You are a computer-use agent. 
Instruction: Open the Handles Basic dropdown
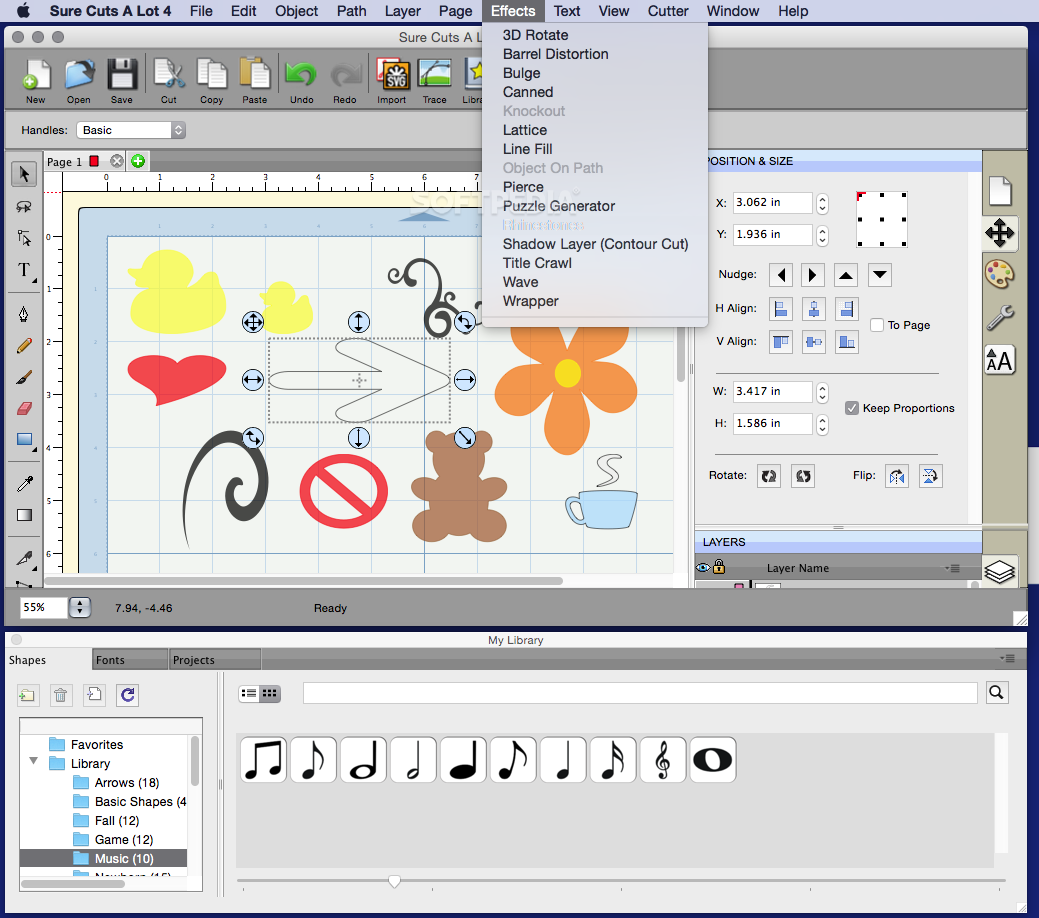pos(131,130)
